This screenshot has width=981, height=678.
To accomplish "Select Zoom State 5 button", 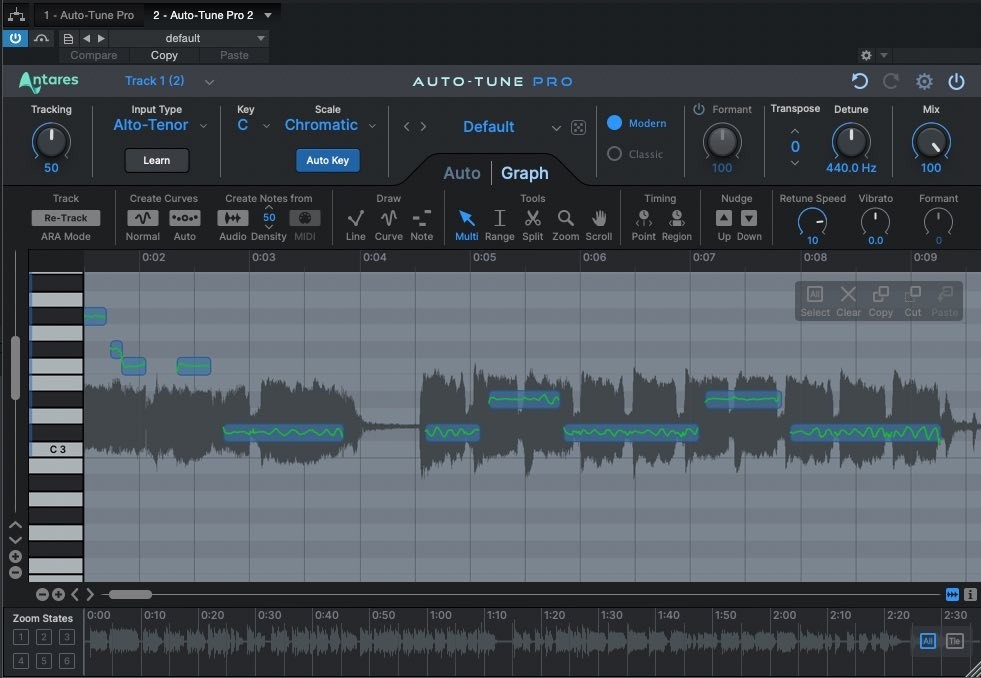I will 44,660.
